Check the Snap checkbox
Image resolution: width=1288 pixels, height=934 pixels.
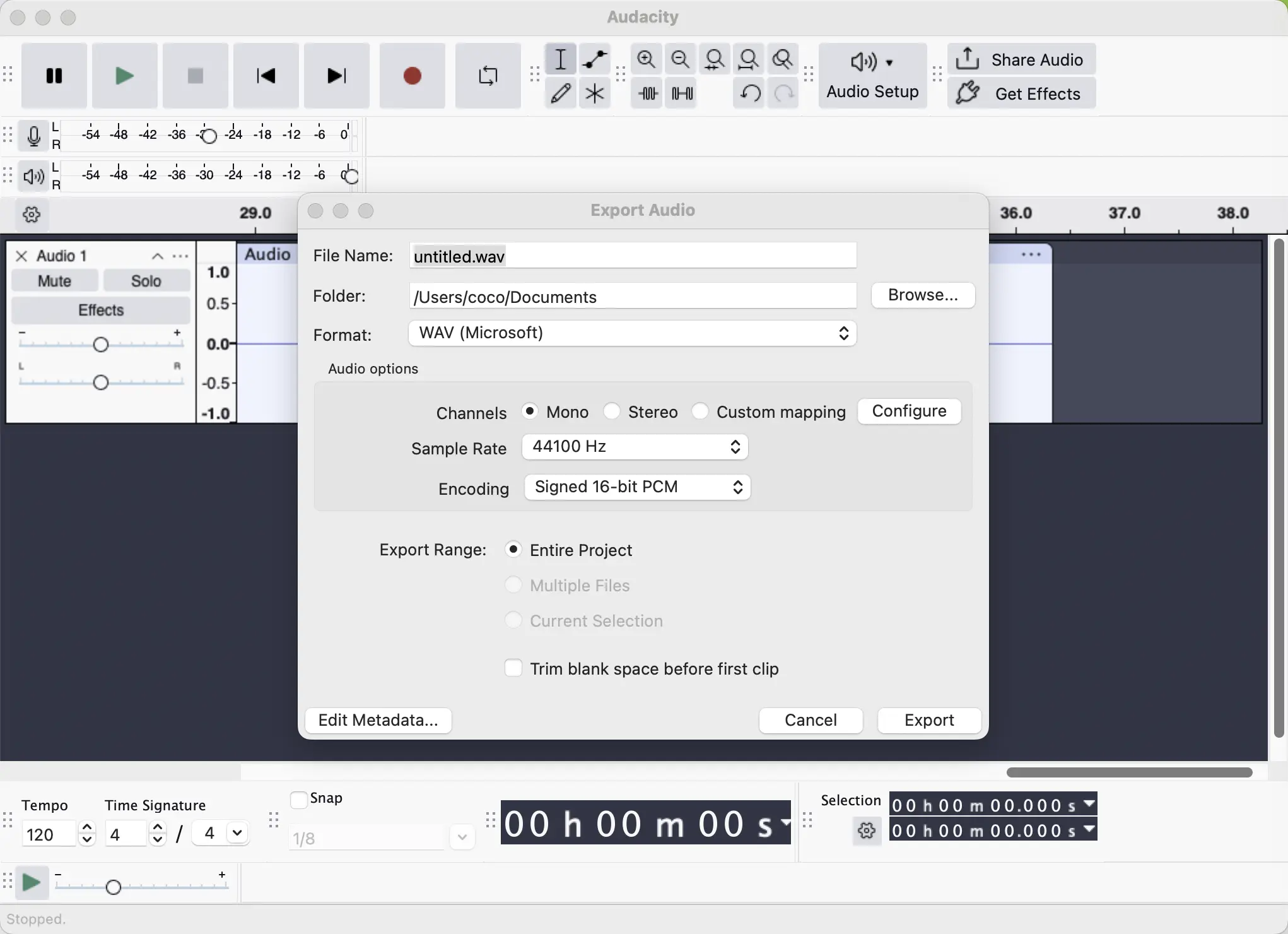click(299, 799)
